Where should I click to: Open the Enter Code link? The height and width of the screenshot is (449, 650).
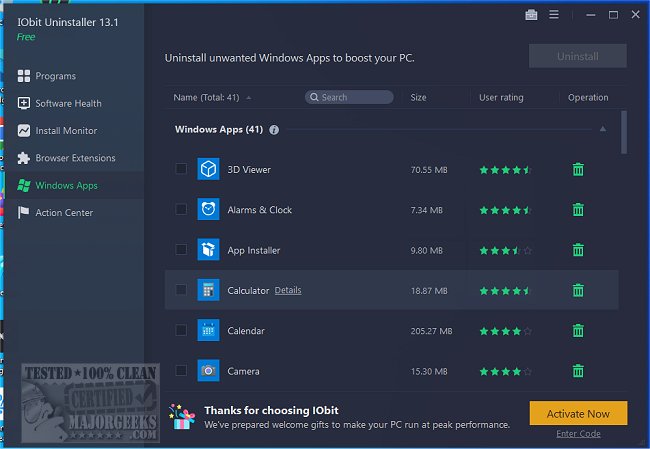tap(578, 434)
